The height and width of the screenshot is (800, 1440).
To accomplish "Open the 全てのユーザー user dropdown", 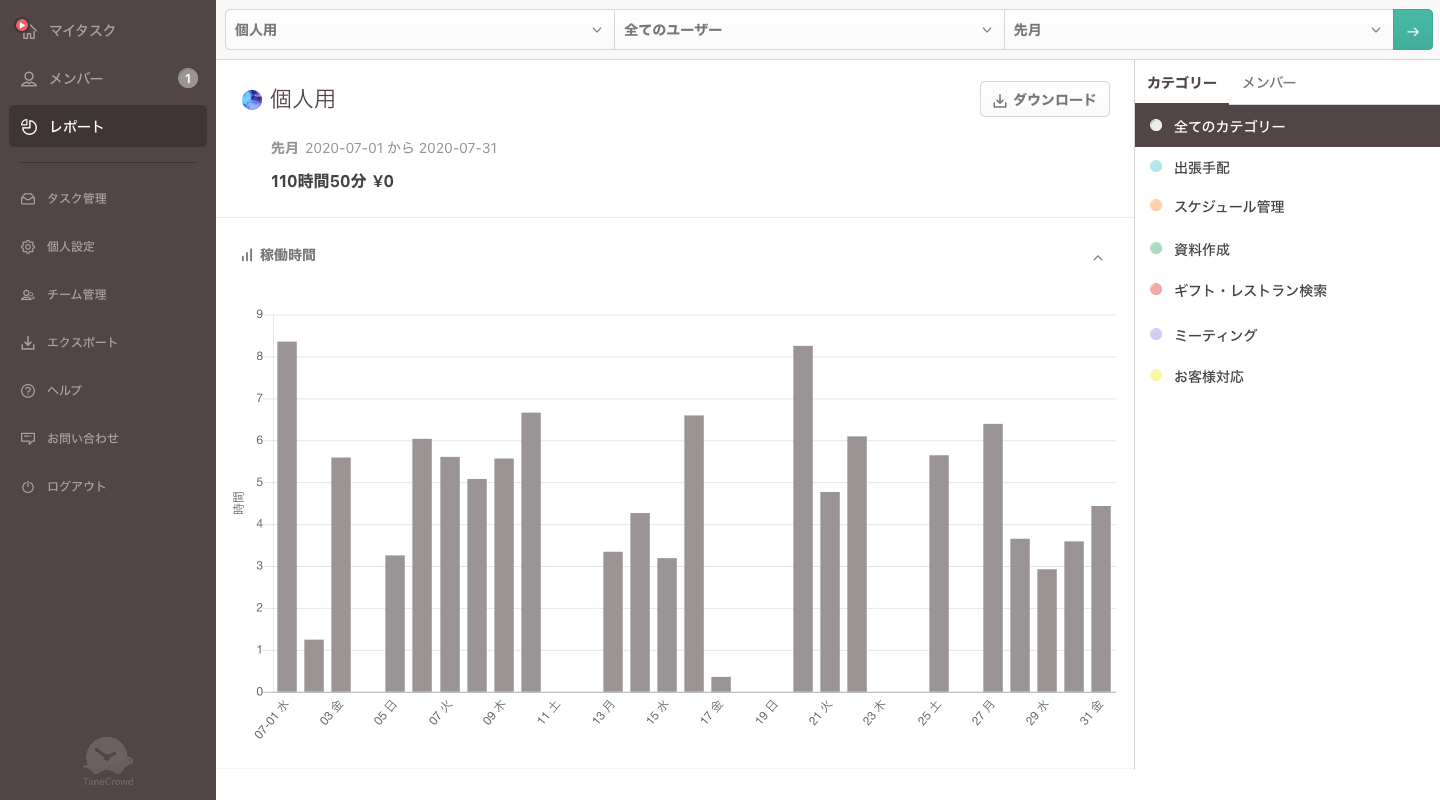I will click(808, 30).
